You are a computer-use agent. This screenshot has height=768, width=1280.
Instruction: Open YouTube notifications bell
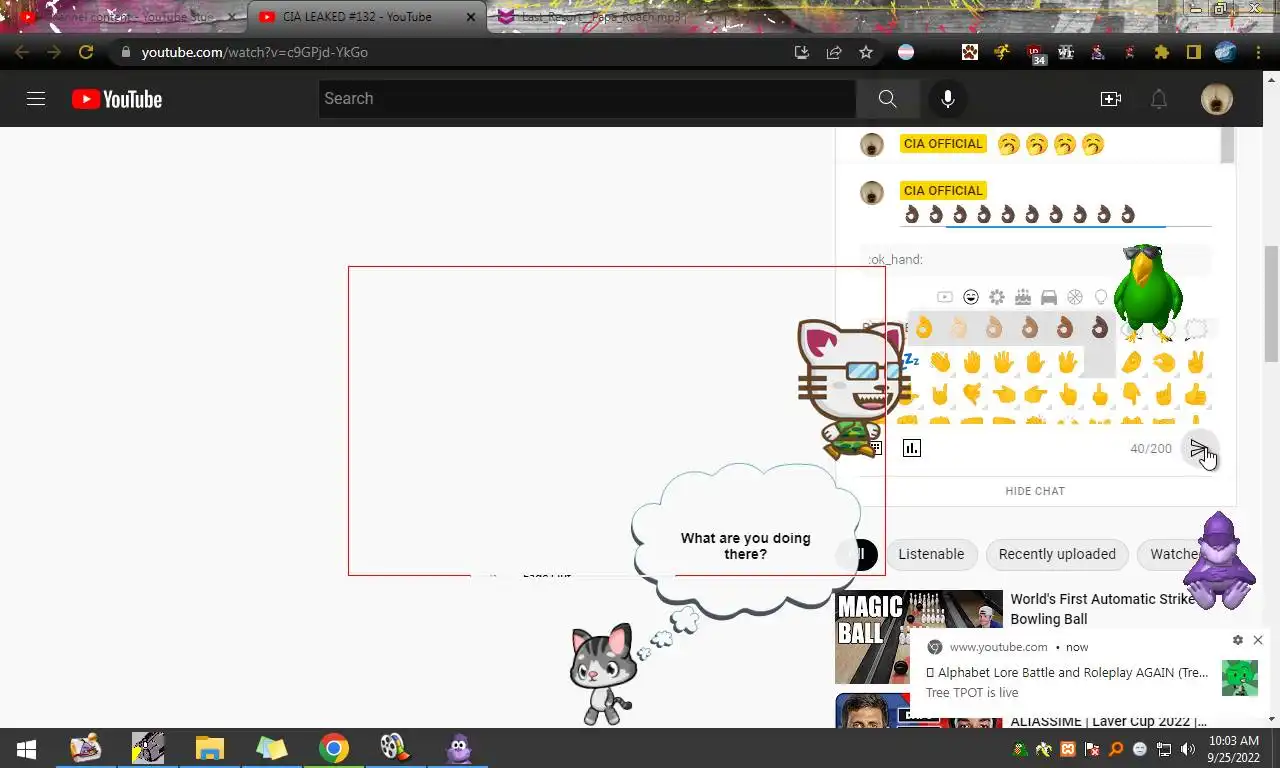click(x=1159, y=99)
